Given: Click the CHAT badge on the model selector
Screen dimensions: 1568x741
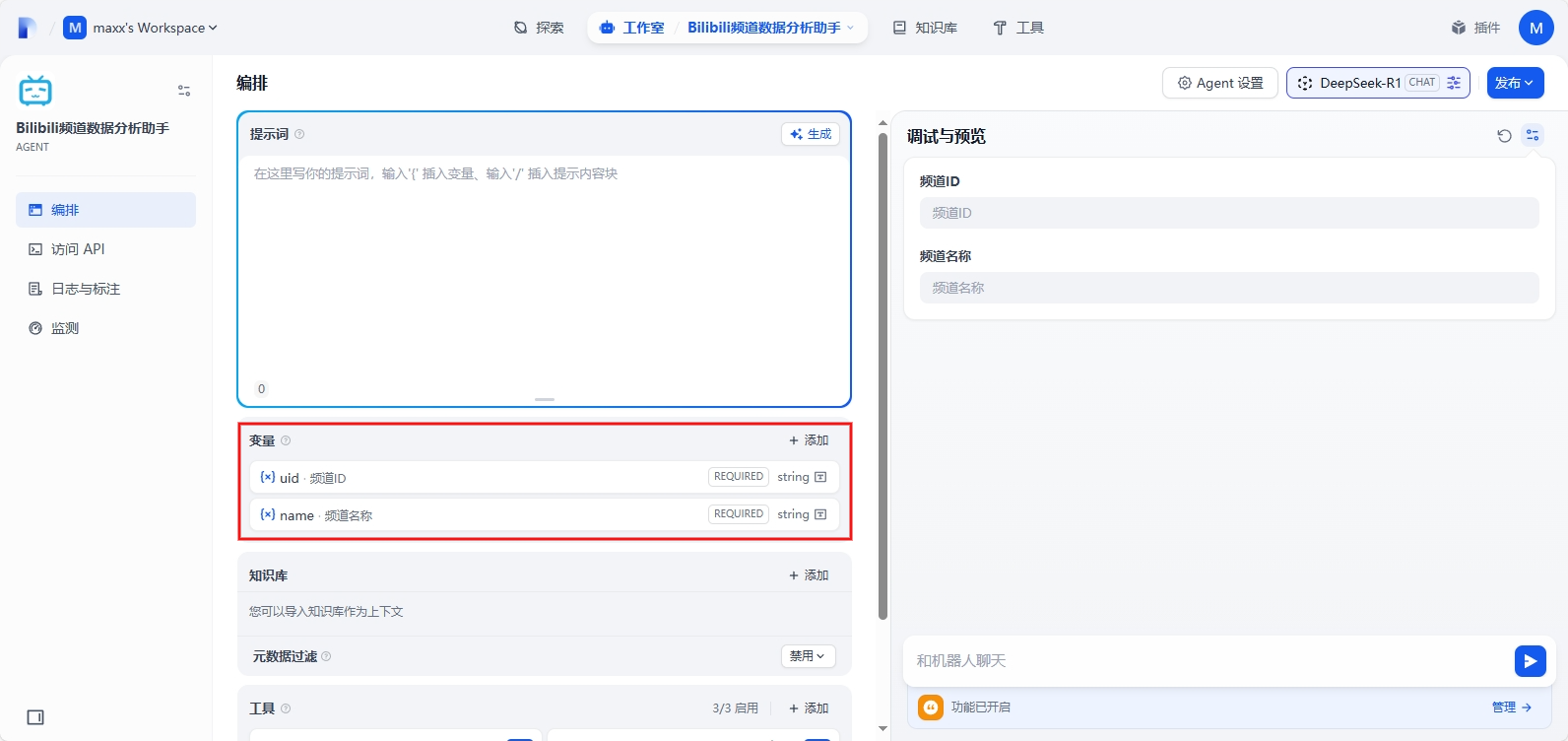Looking at the screenshot, I should (x=1422, y=83).
